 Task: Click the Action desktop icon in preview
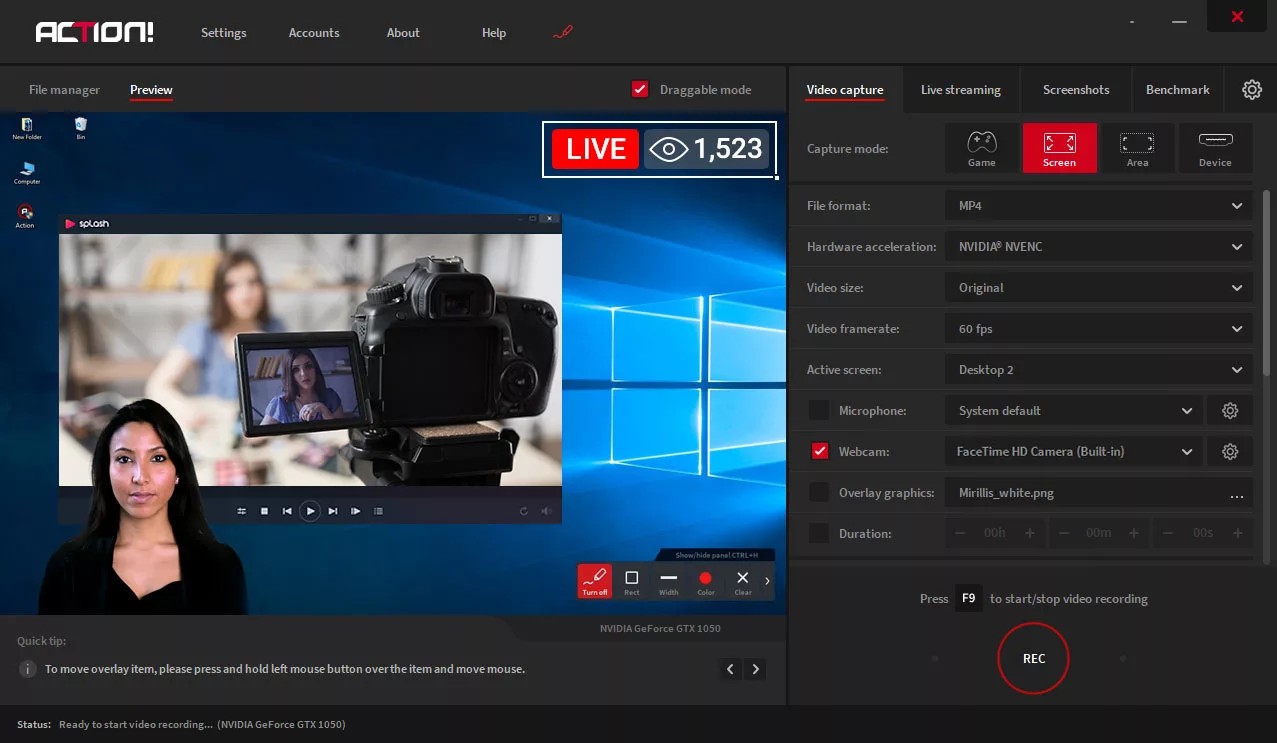click(x=25, y=216)
